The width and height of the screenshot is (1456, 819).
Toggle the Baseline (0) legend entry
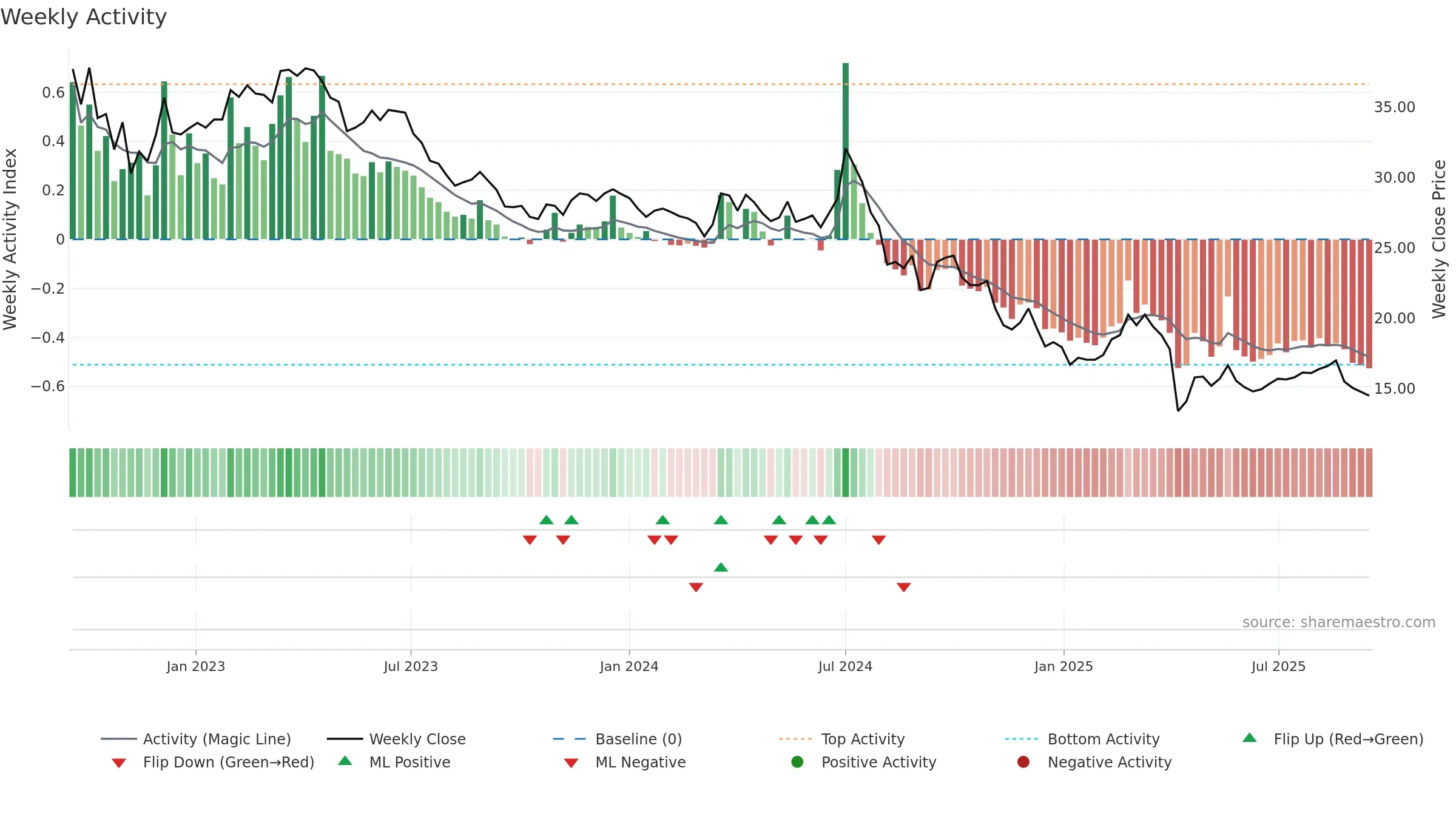(x=618, y=739)
